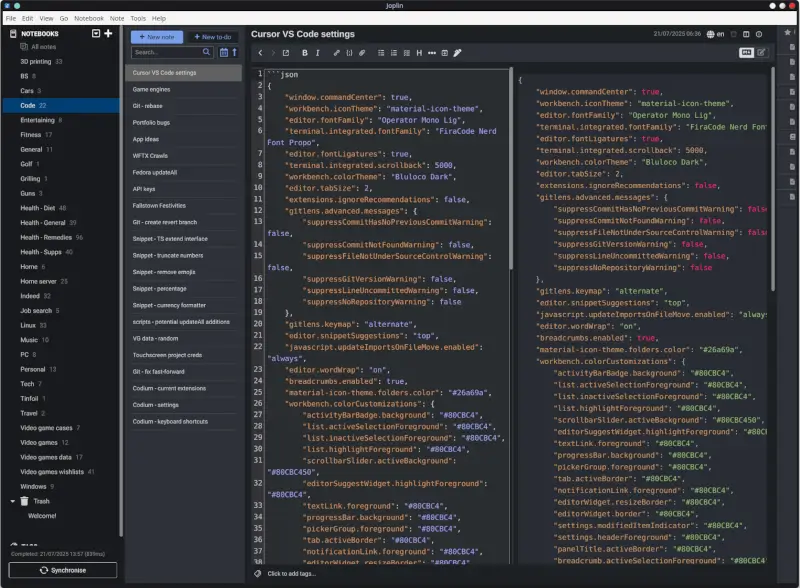Screen dimensions: 800x588
Task: Open spell checker language en
Action: [x=715, y=34]
